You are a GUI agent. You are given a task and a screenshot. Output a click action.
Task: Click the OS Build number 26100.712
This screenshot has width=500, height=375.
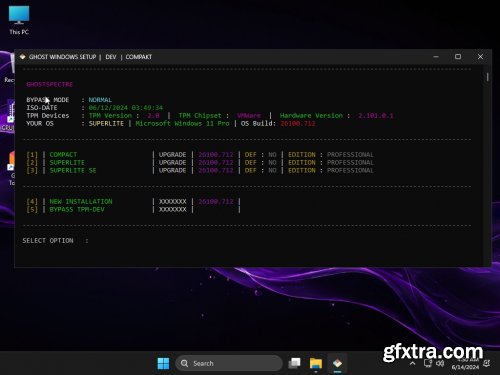click(298, 124)
